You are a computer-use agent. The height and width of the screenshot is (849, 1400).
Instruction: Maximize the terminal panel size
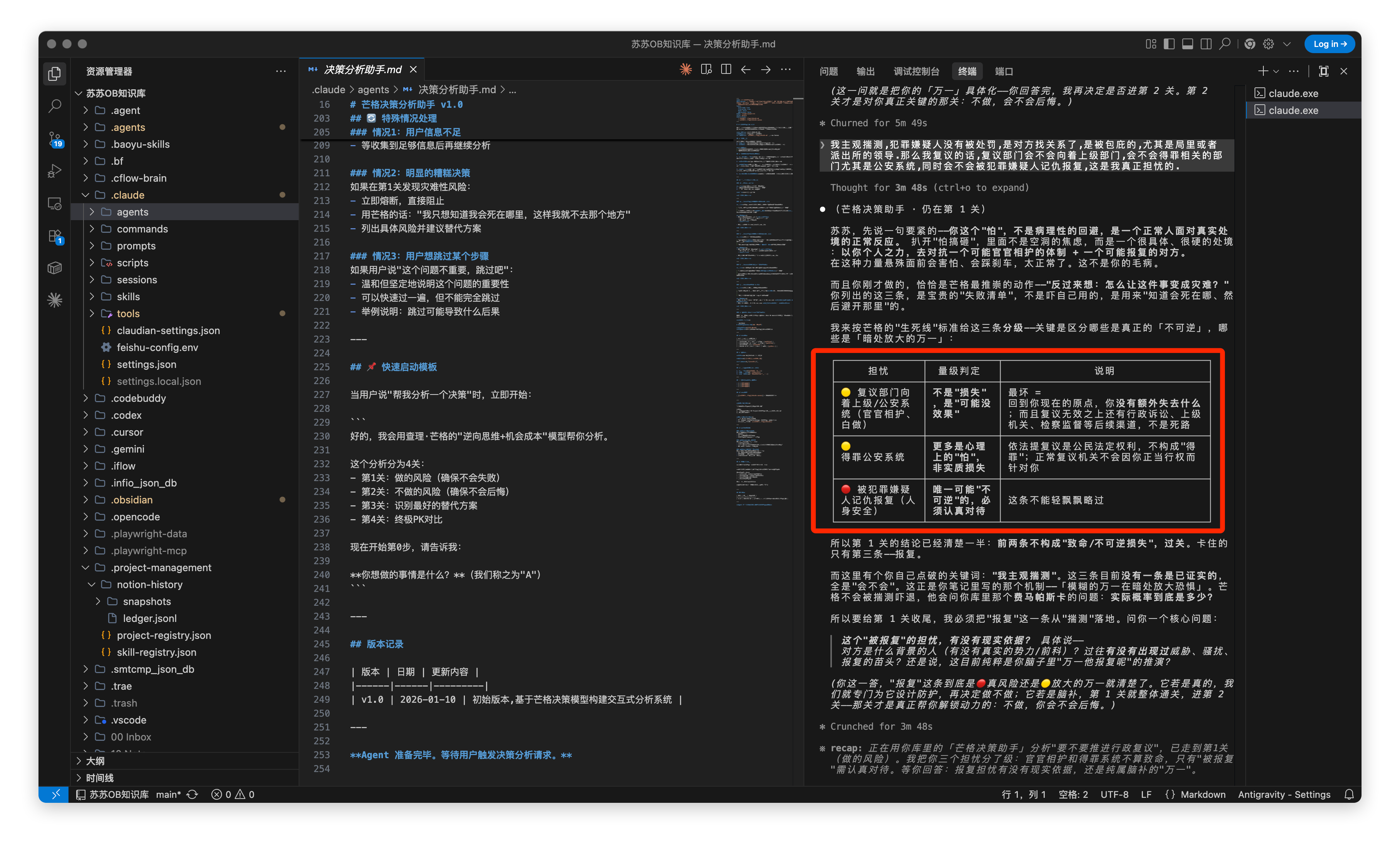[1324, 71]
